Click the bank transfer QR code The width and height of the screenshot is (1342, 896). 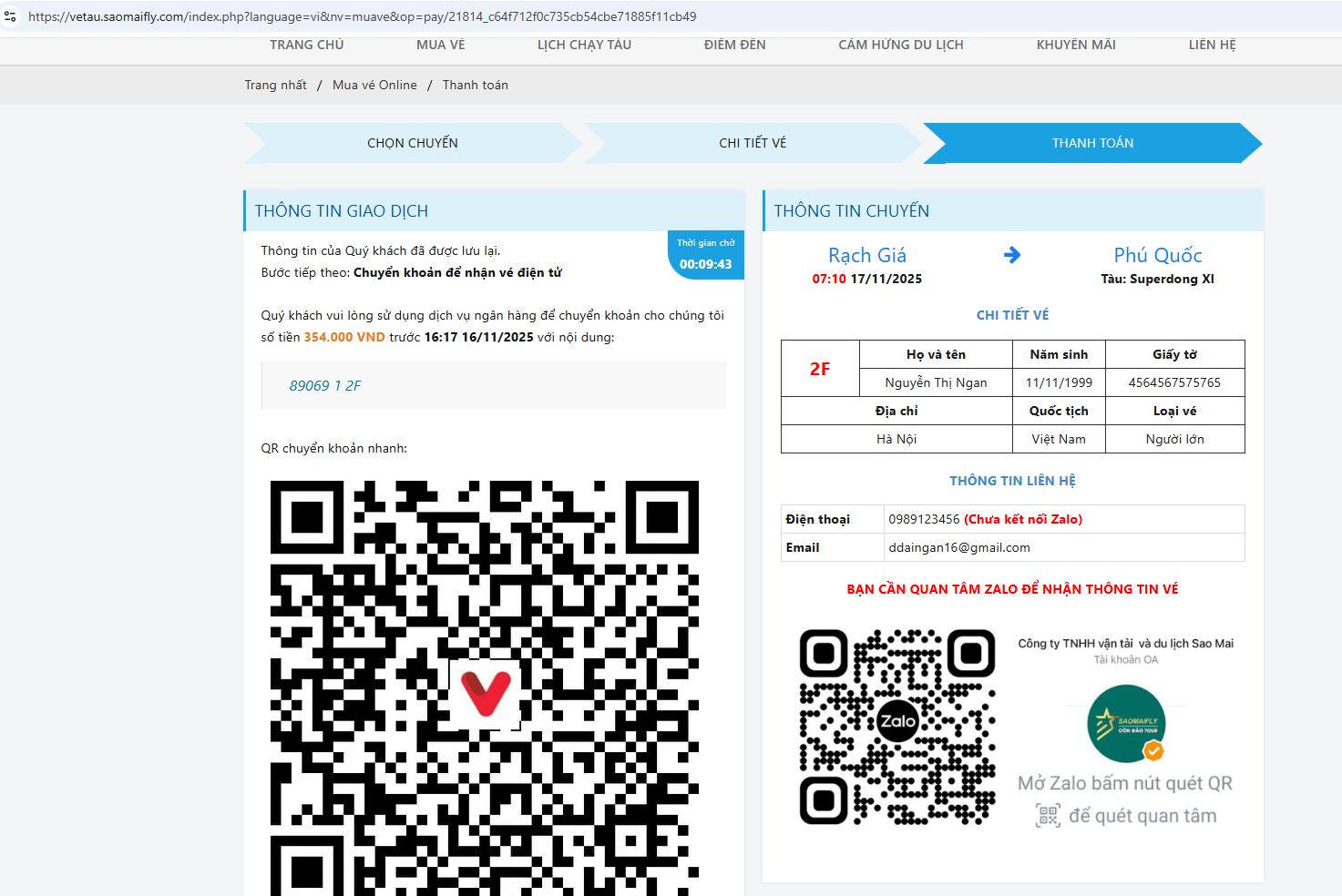click(x=485, y=688)
